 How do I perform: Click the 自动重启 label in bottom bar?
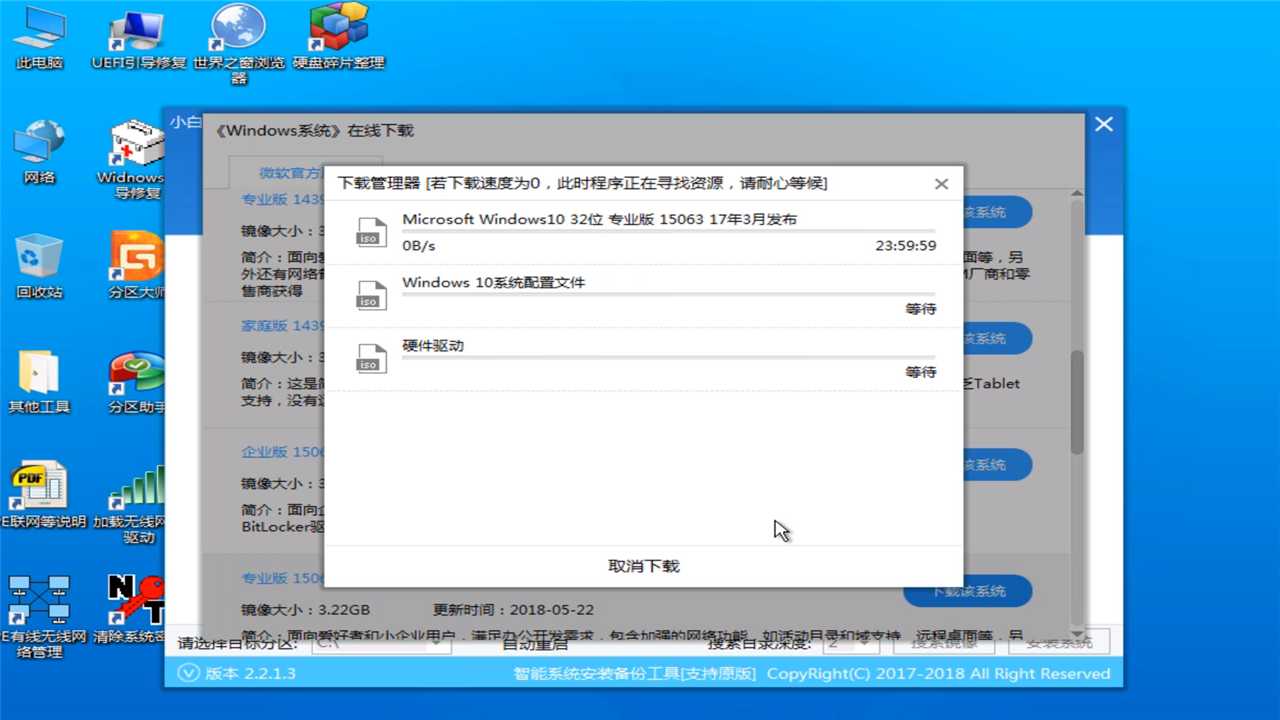point(534,643)
